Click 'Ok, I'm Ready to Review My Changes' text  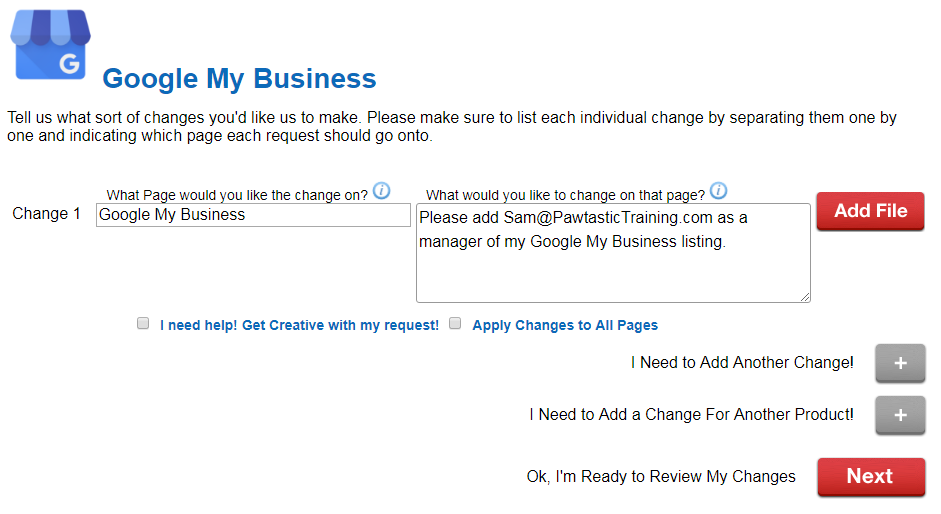(661, 477)
